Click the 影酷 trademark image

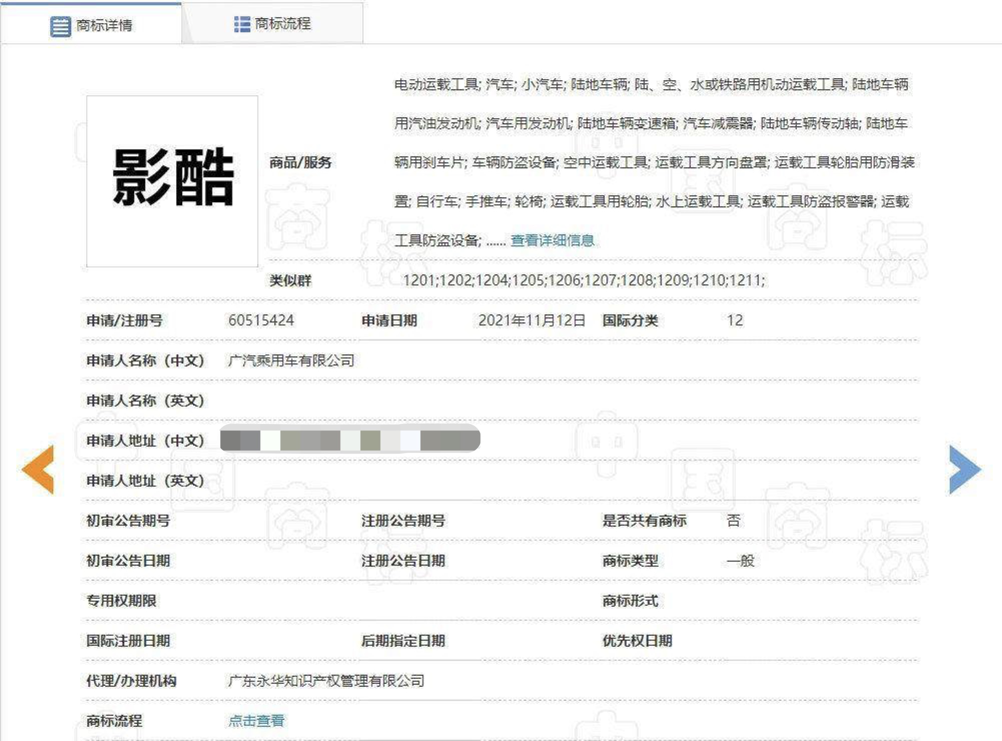[172, 181]
